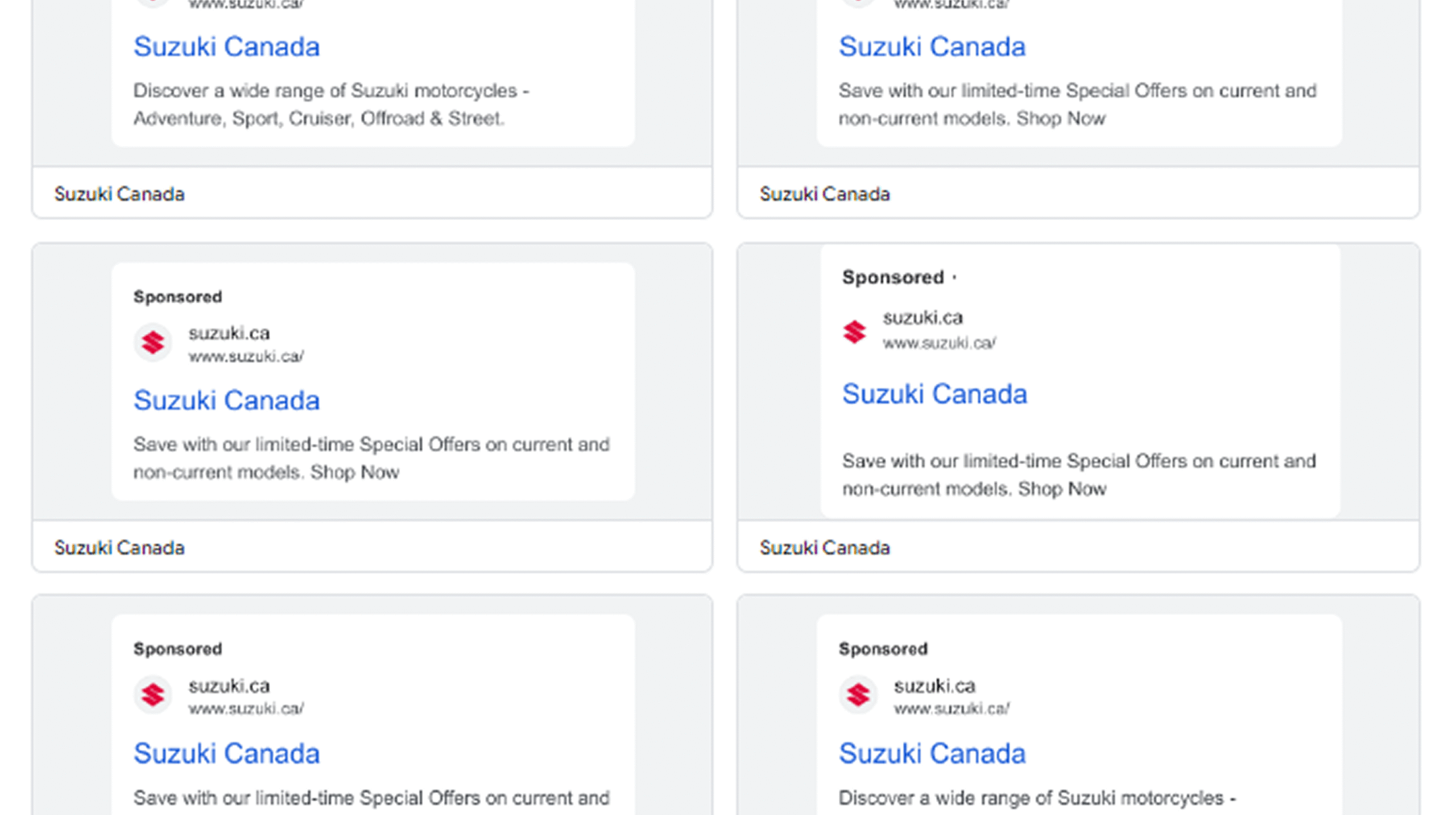Click the Suzuki Canada headline in the bottom-right ad
This screenshot has width=1456, height=815.
[932, 754]
